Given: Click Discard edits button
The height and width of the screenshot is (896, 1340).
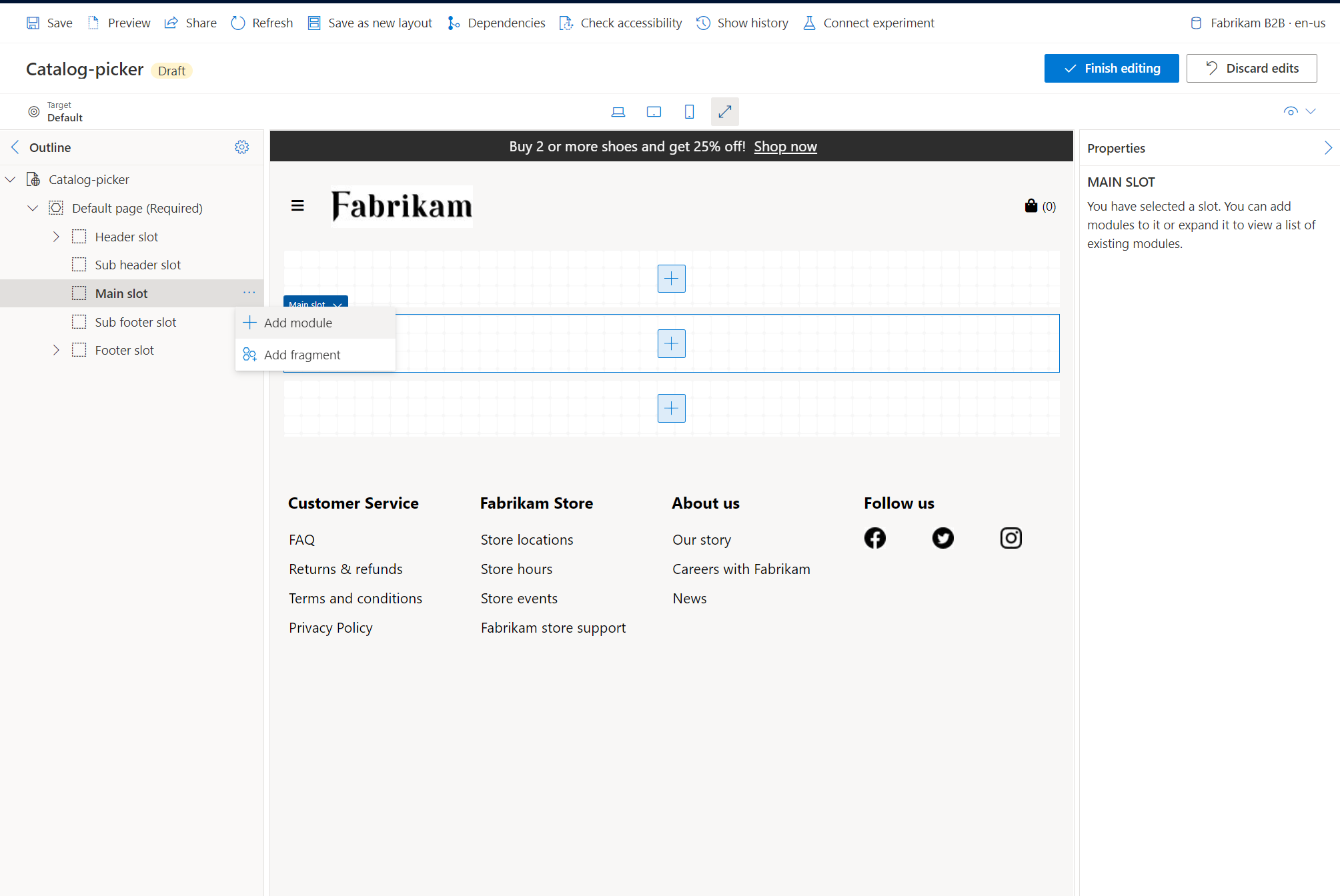Looking at the screenshot, I should pyautogui.click(x=1254, y=68).
